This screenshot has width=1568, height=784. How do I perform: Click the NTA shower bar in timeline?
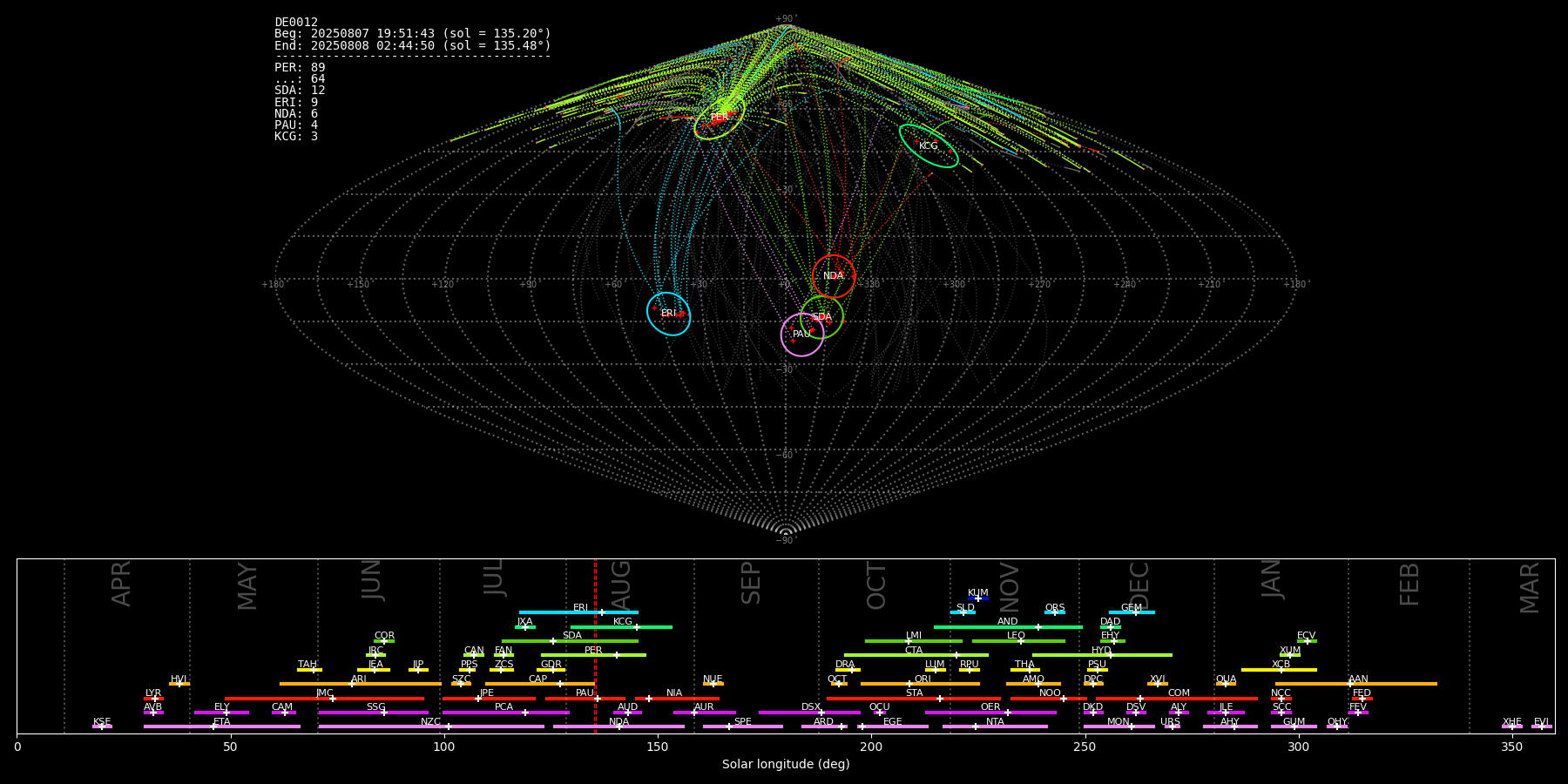995,727
